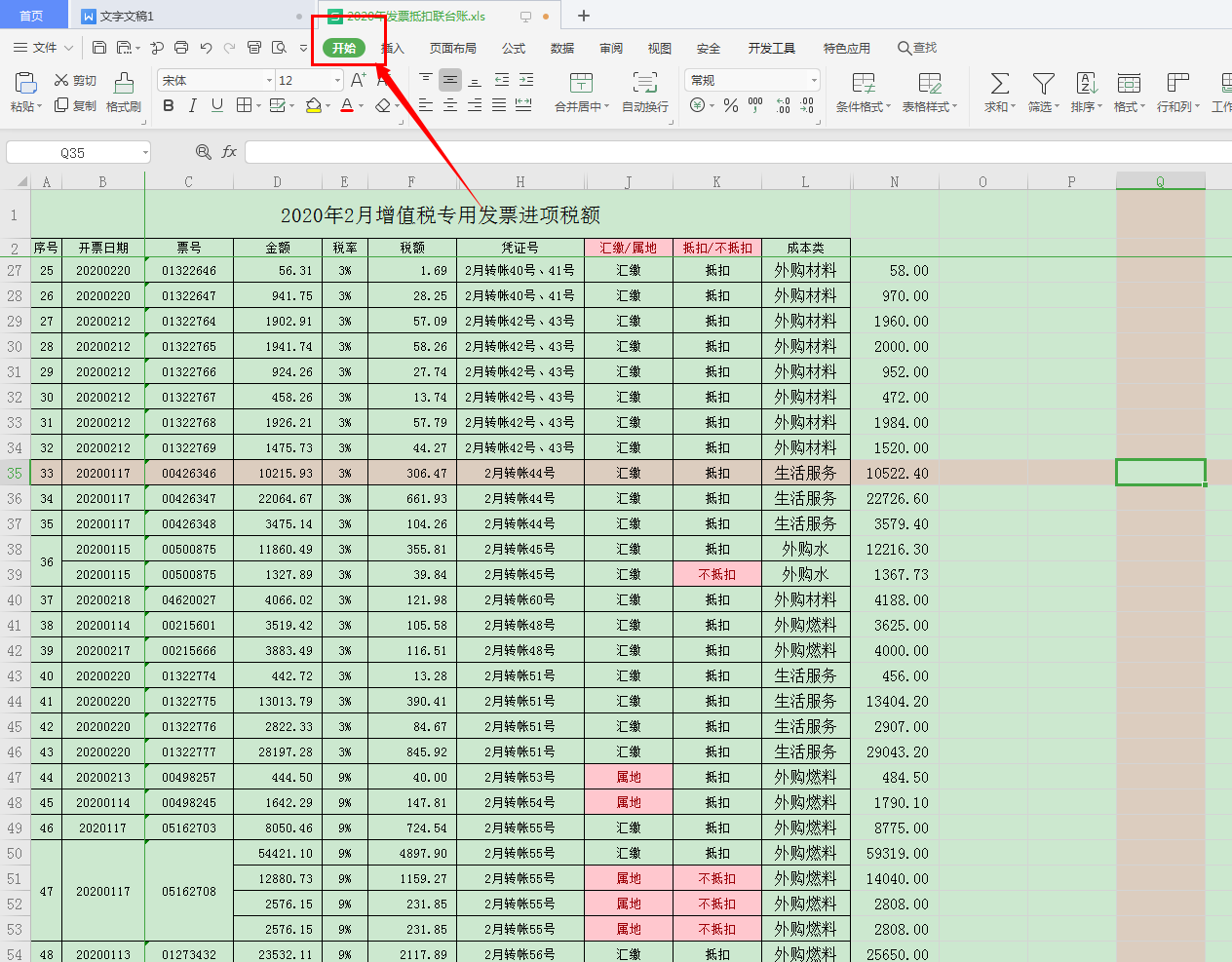Switch to the 文字文稿1 document tab
Image resolution: width=1232 pixels, height=962 pixels.
coord(191,16)
